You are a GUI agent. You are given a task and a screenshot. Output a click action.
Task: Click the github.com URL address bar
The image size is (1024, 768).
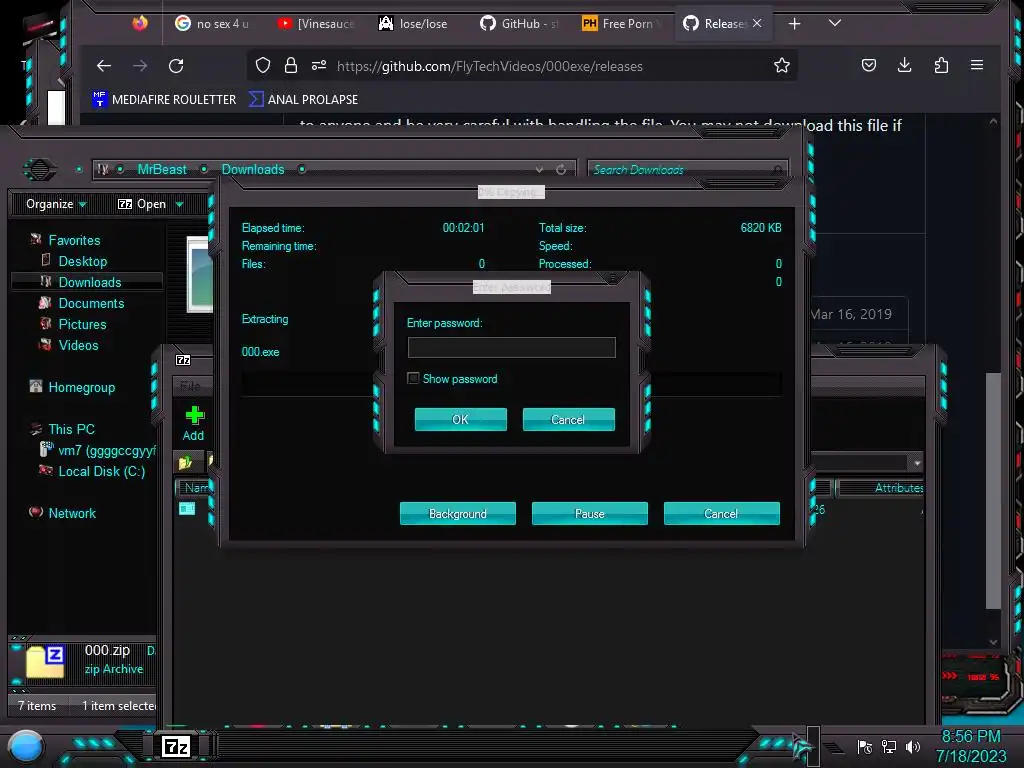(x=490, y=66)
